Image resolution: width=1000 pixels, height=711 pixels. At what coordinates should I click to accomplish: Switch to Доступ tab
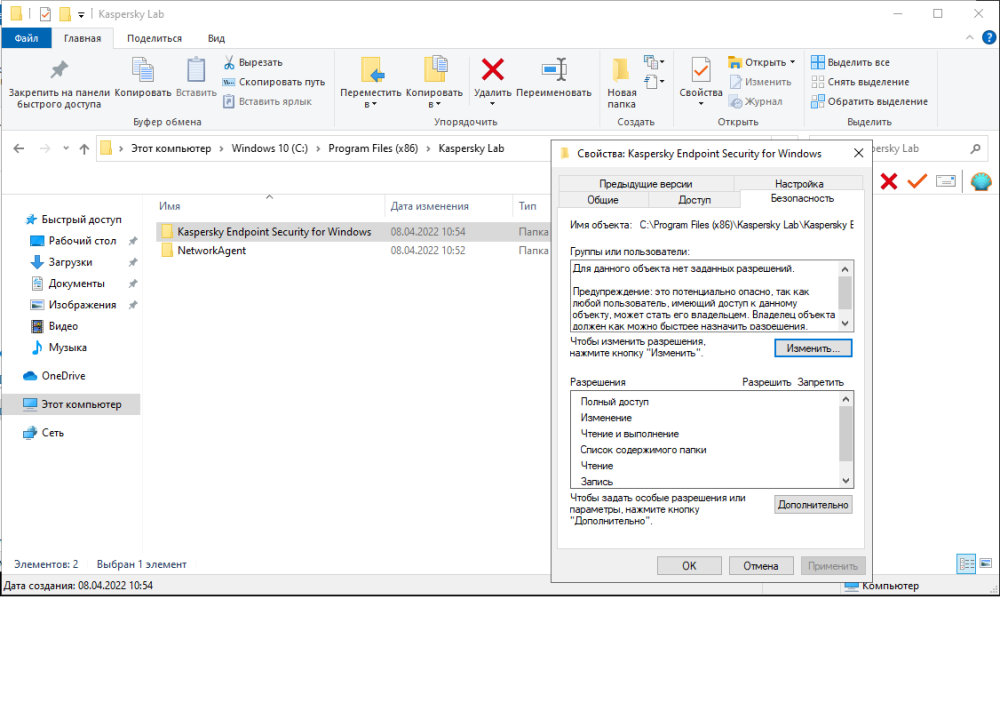click(694, 200)
